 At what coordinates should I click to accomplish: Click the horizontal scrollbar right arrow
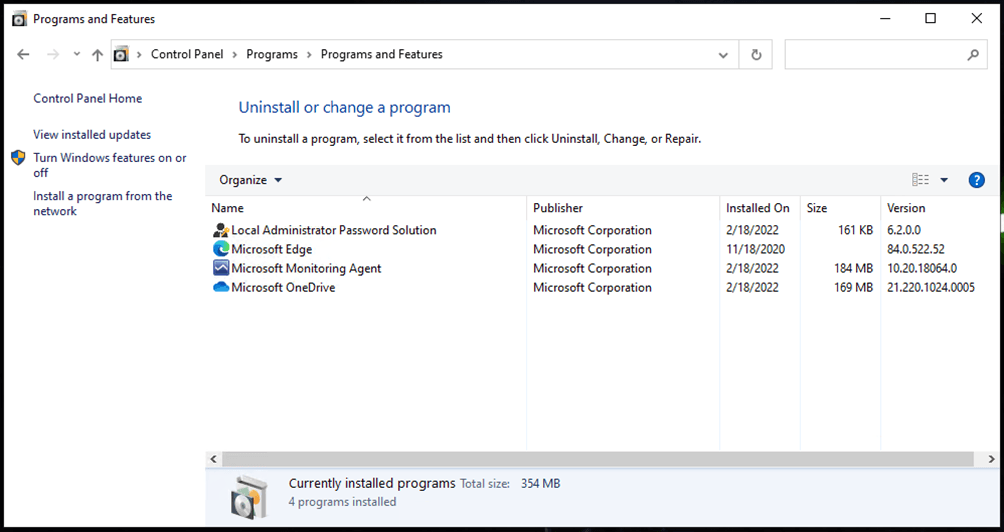[991, 459]
